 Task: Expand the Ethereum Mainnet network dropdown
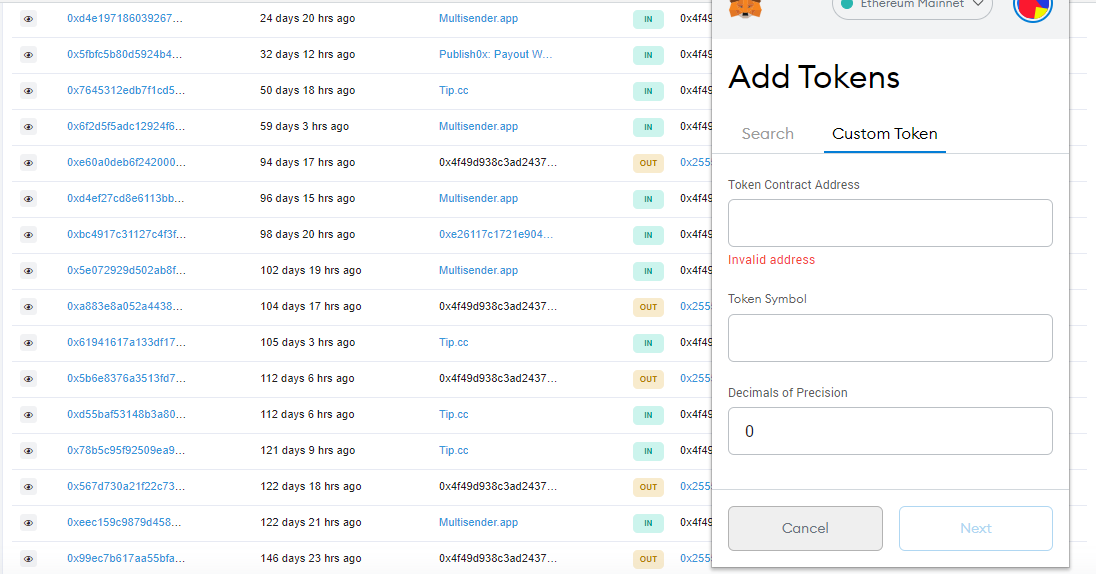[x=912, y=6]
